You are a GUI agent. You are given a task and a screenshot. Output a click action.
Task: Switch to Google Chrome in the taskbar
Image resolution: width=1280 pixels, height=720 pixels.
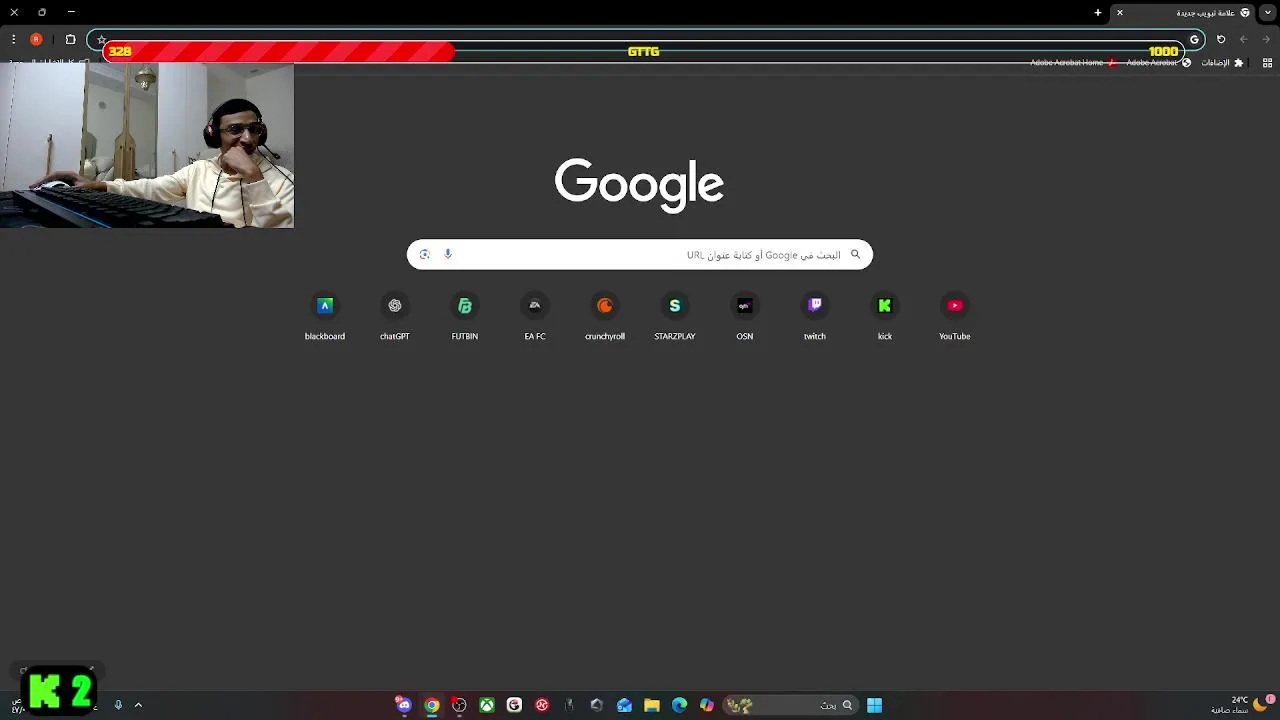pos(431,705)
